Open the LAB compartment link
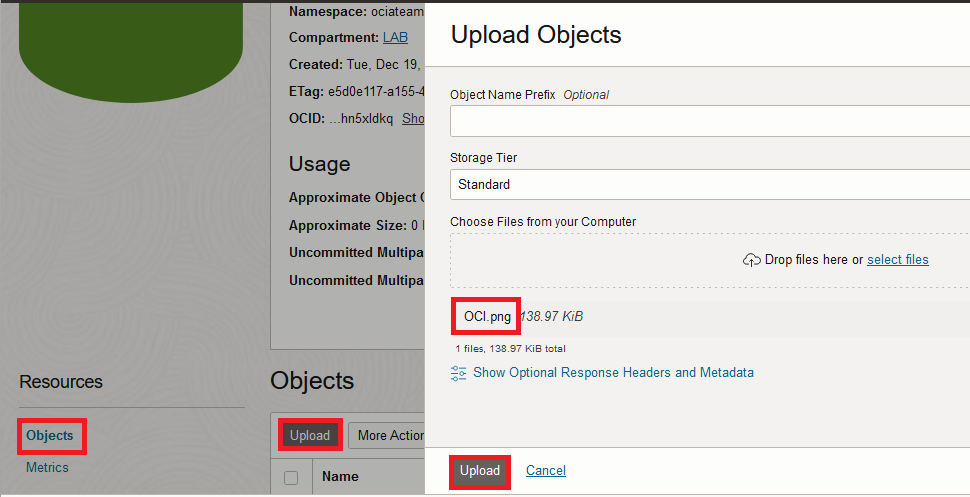This screenshot has height=497, width=970. [x=395, y=37]
